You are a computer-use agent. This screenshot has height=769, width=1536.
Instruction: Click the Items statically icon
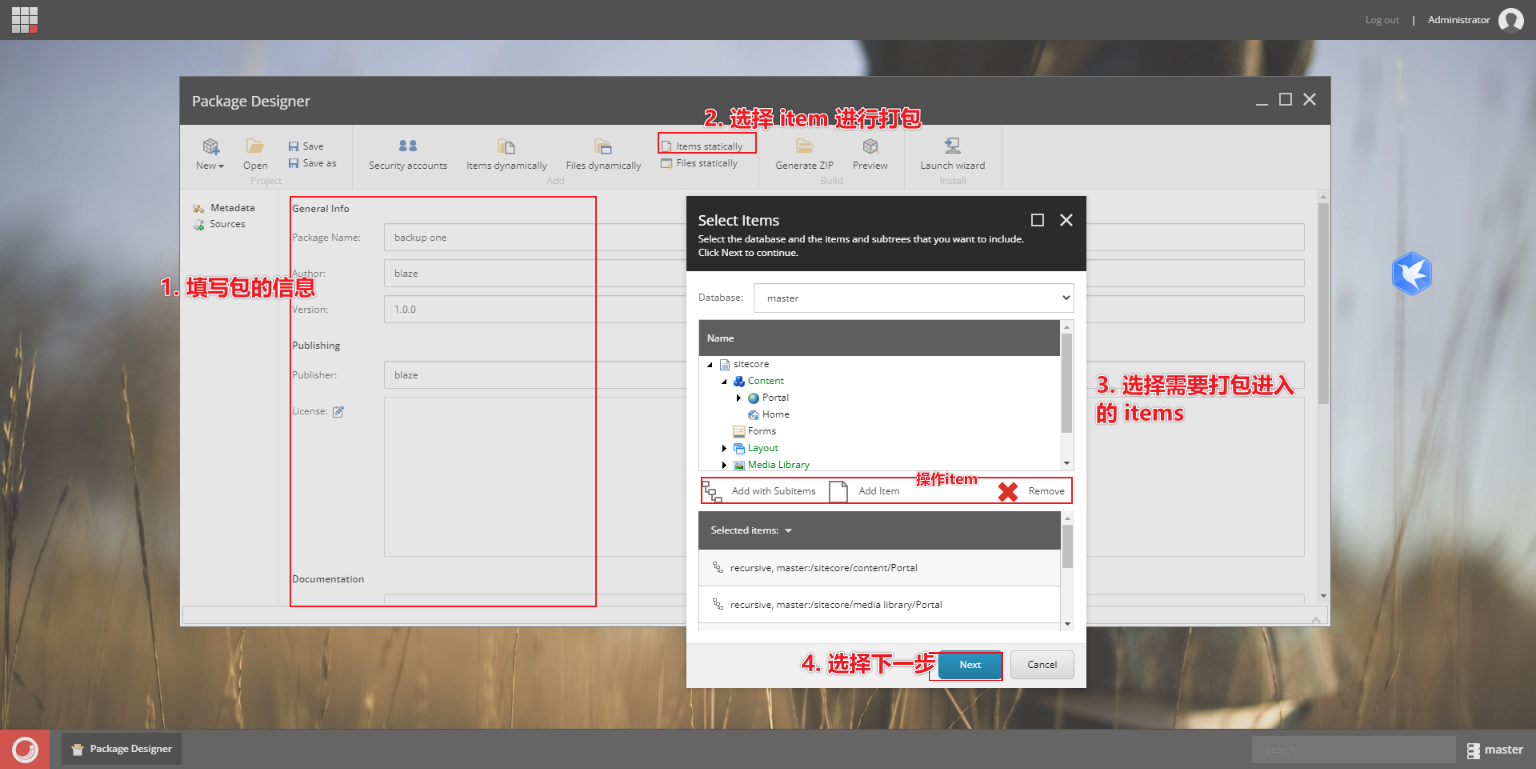pyautogui.click(x=667, y=146)
